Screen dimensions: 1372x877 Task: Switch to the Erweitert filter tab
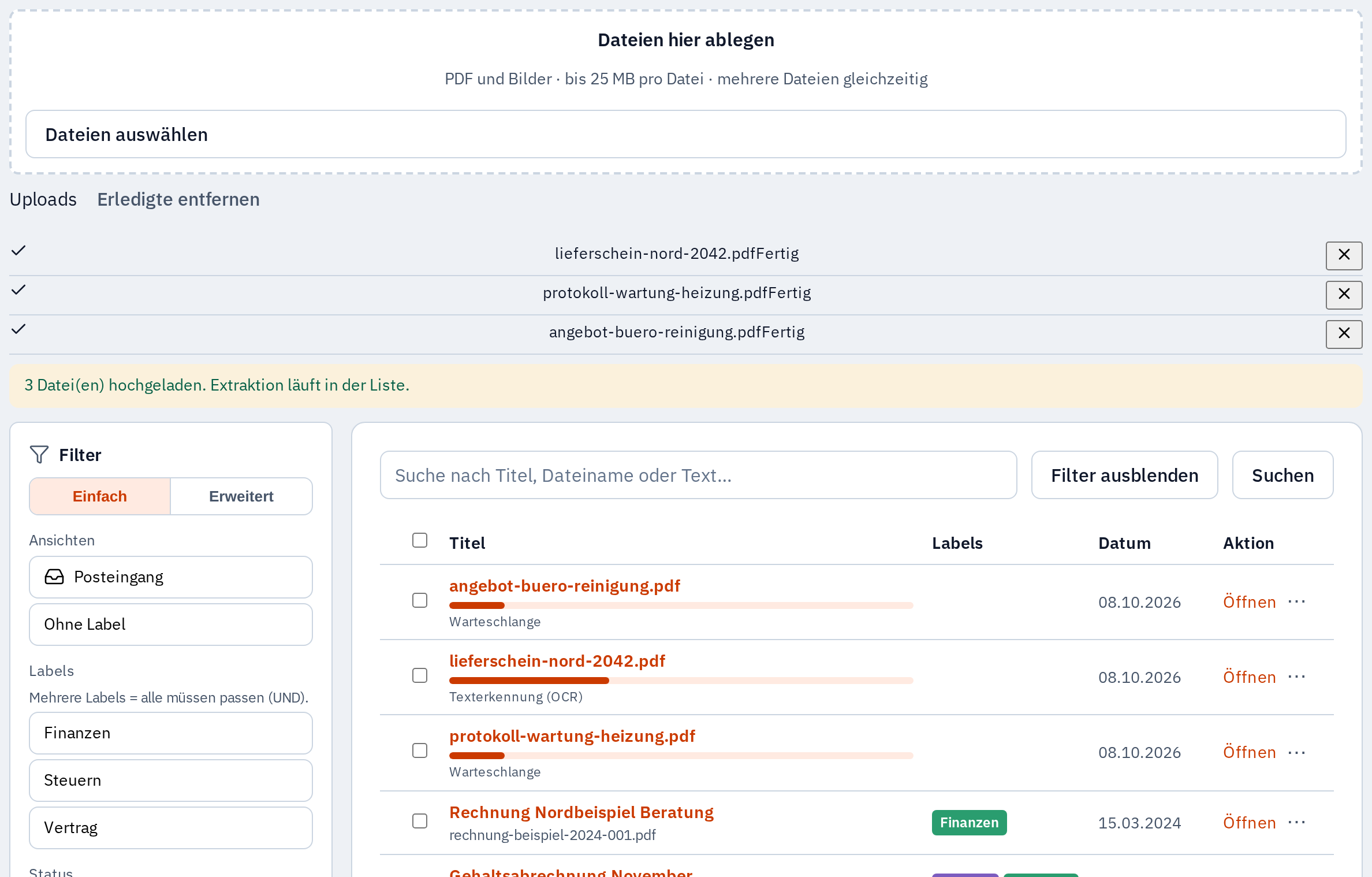pos(241,496)
